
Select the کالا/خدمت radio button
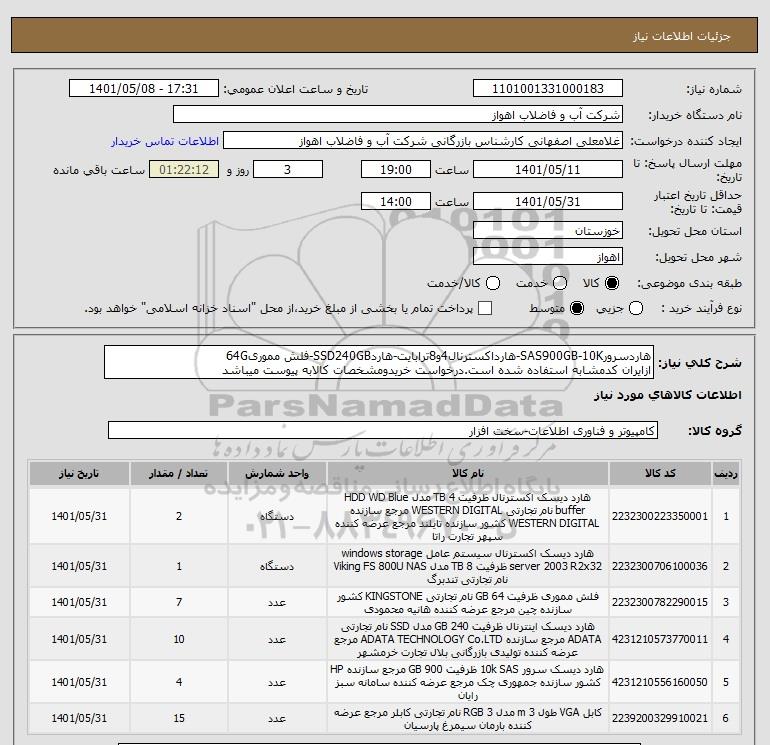coord(493,283)
